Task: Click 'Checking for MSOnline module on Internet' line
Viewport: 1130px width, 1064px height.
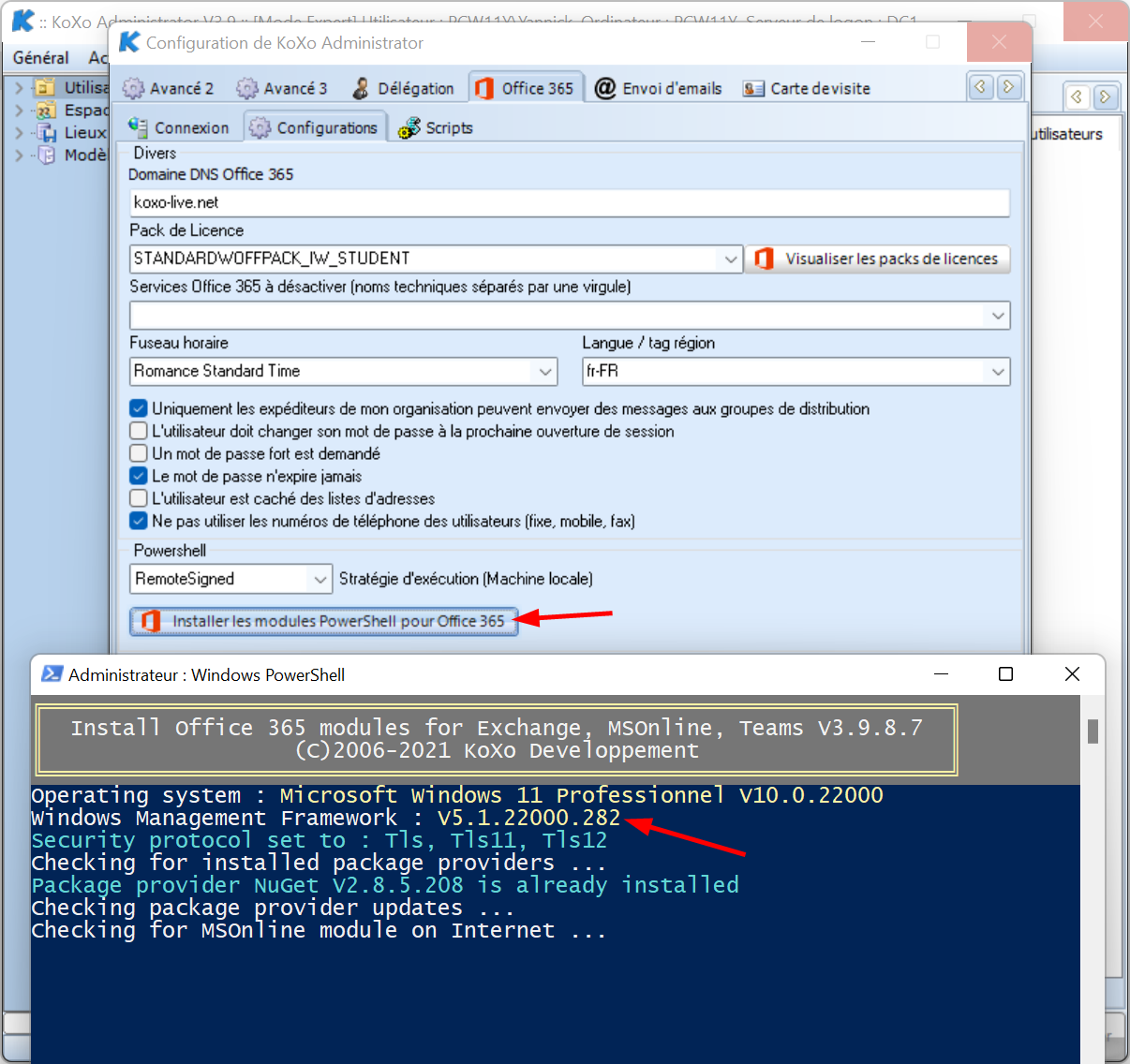Action: click(x=319, y=930)
